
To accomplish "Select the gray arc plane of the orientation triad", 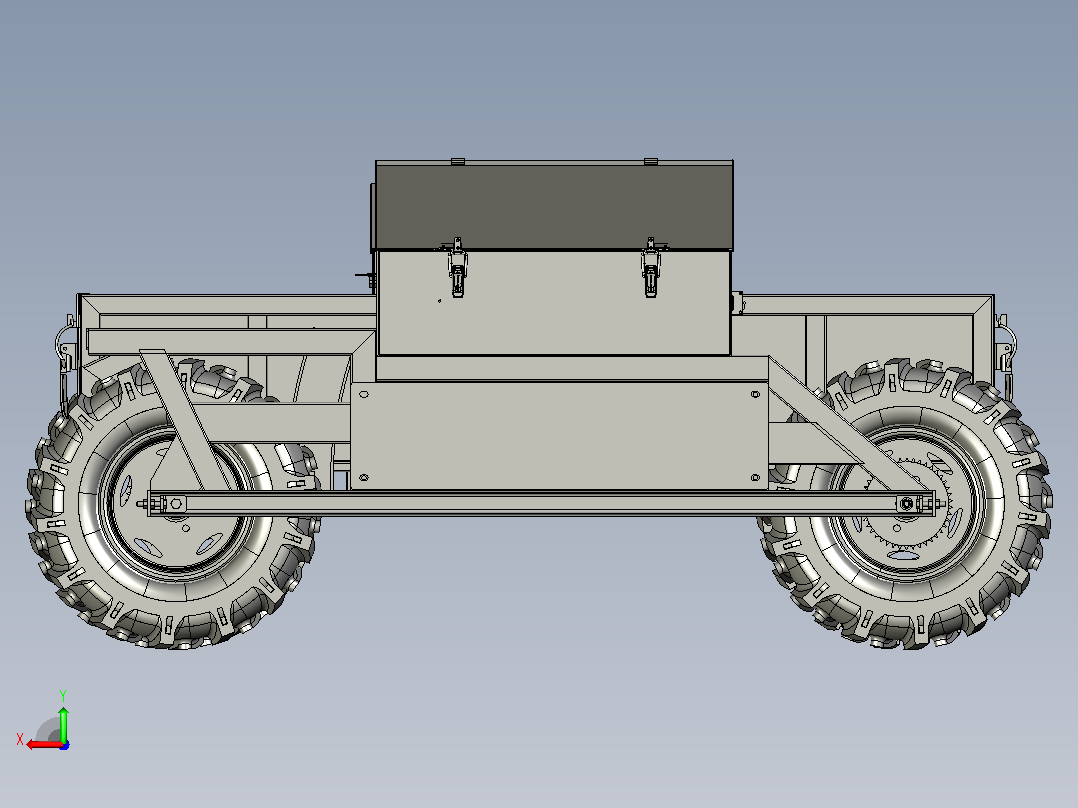I will click(x=48, y=731).
